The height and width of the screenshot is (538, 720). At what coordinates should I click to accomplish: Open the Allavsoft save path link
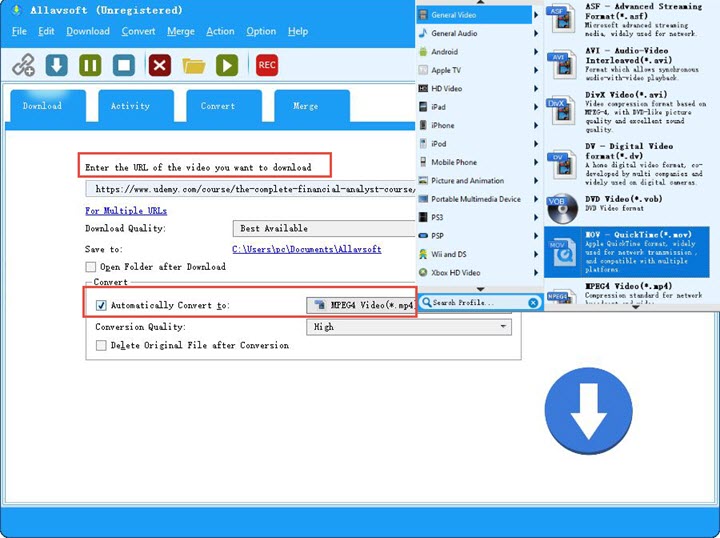point(307,249)
